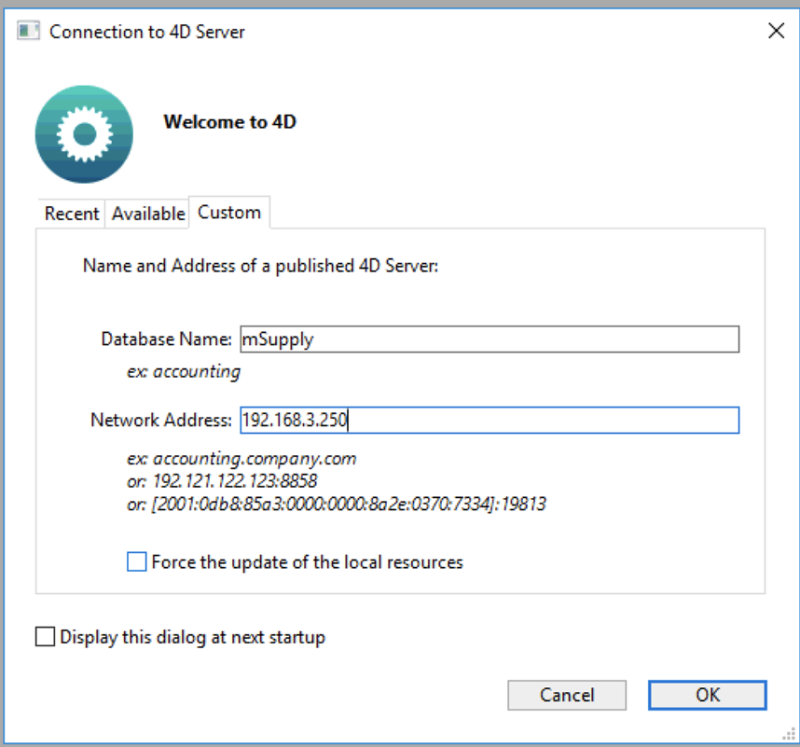Click the application icon in the title bar

28,30
